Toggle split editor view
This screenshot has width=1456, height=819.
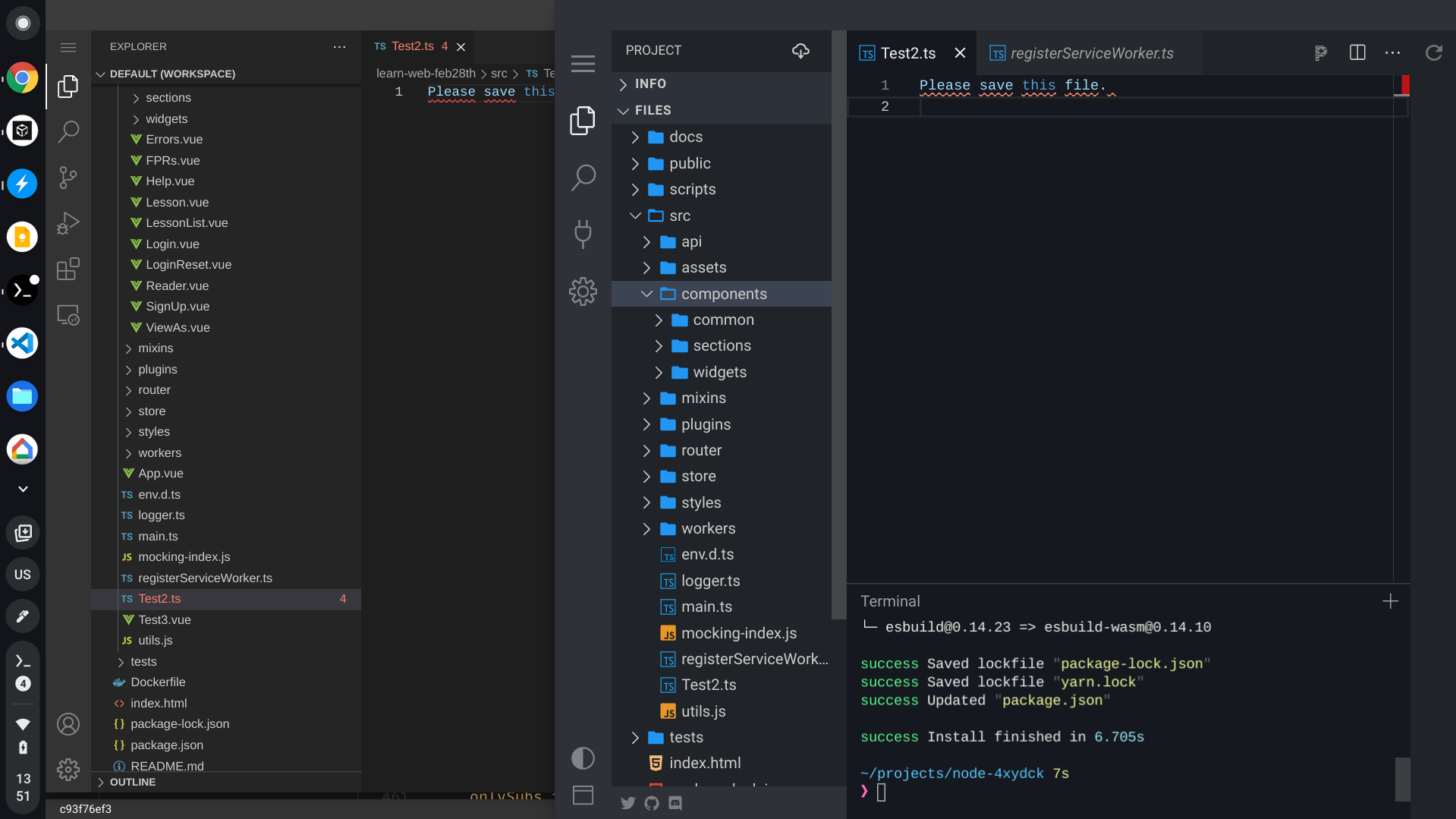tap(1356, 53)
